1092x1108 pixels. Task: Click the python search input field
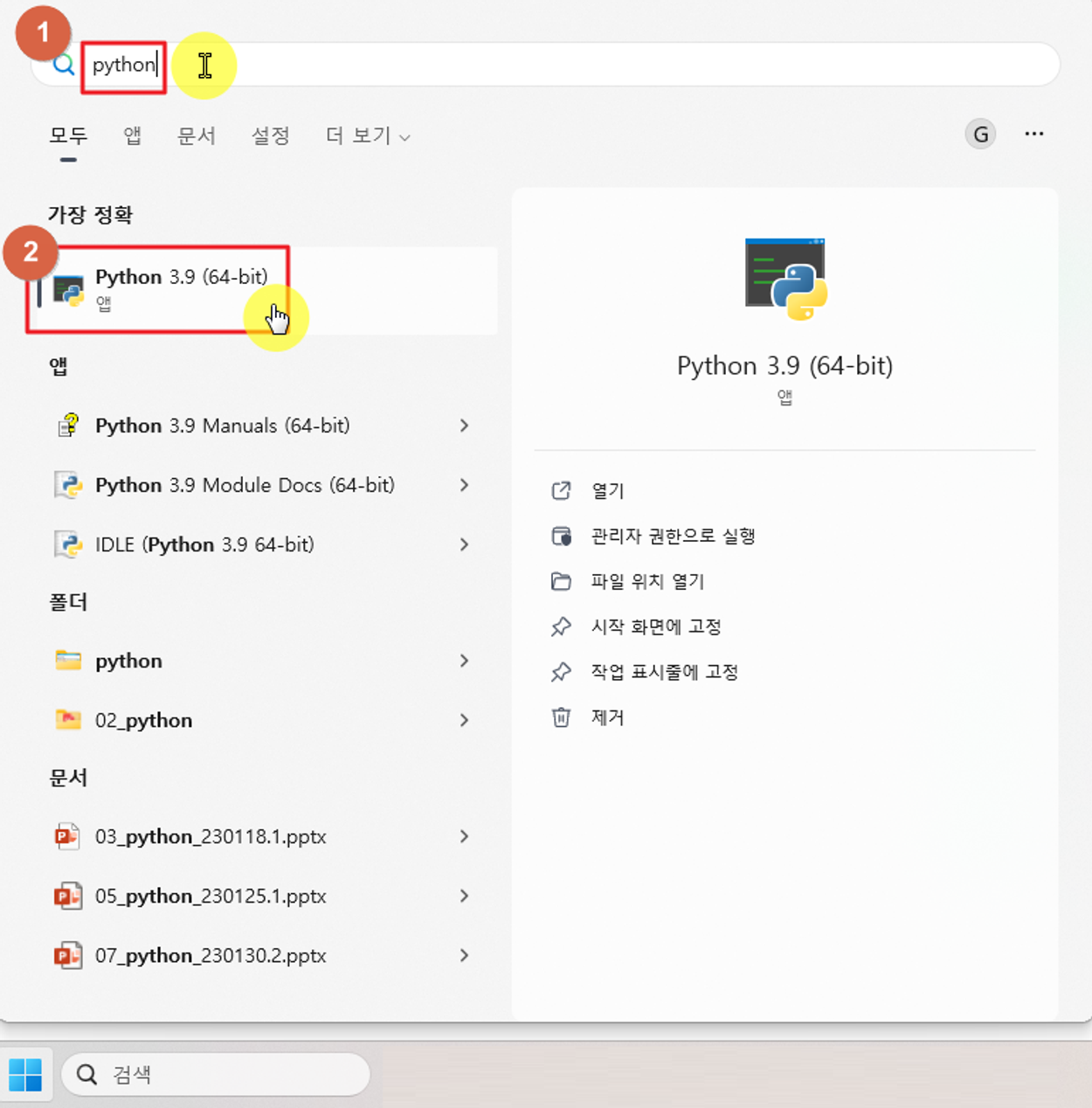[545, 65]
